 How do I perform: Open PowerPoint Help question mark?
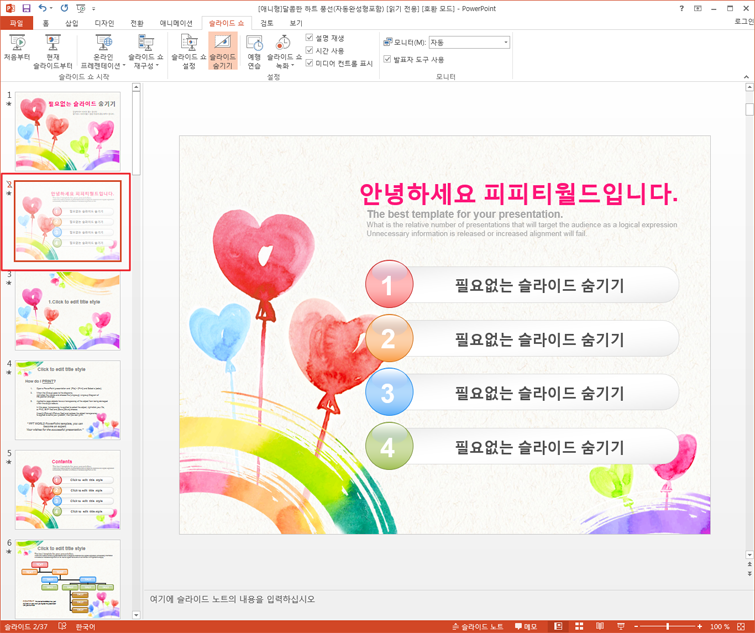pyautogui.click(x=681, y=8)
